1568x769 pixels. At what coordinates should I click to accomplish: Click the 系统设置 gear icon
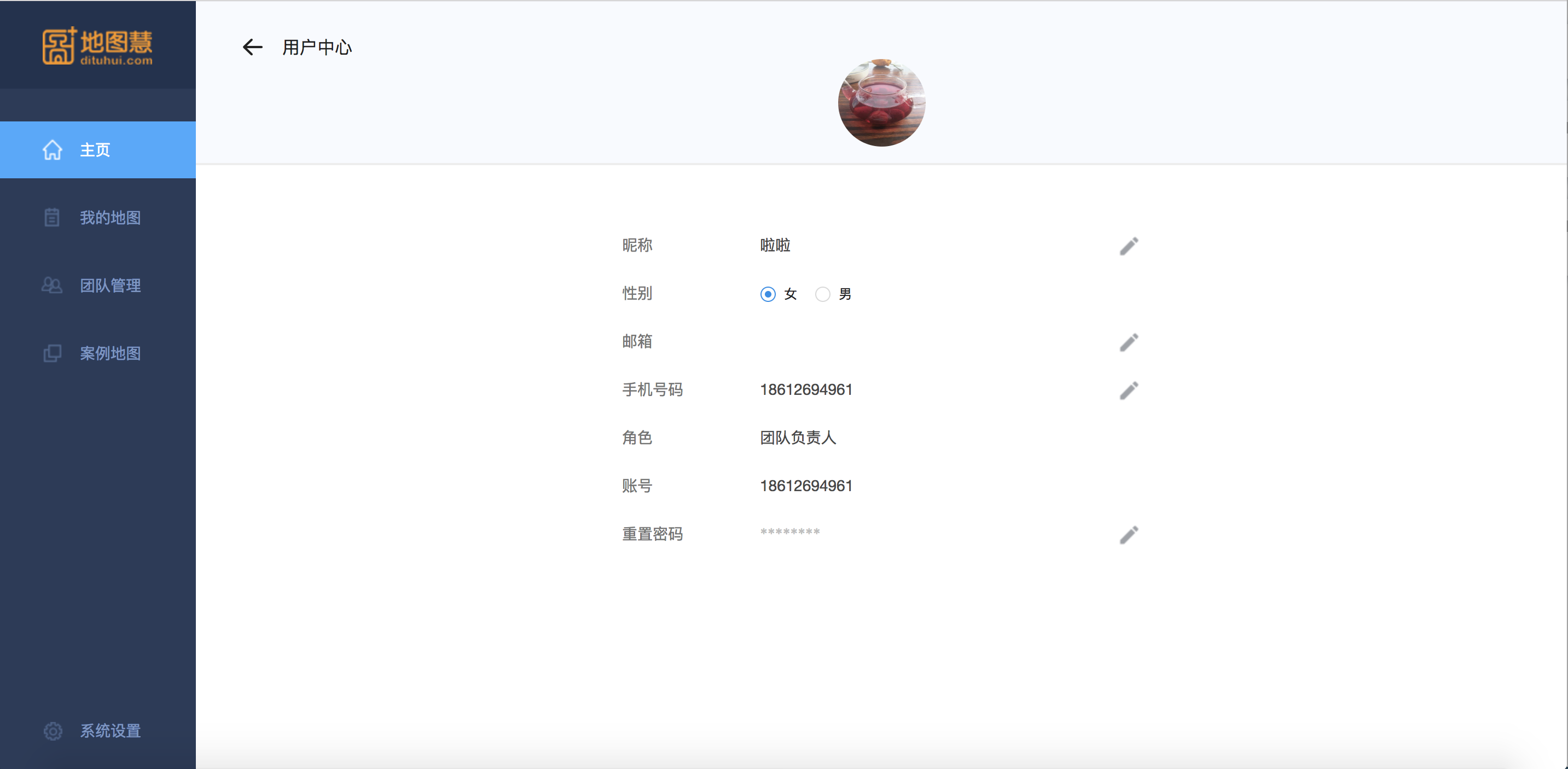pyautogui.click(x=53, y=731)
